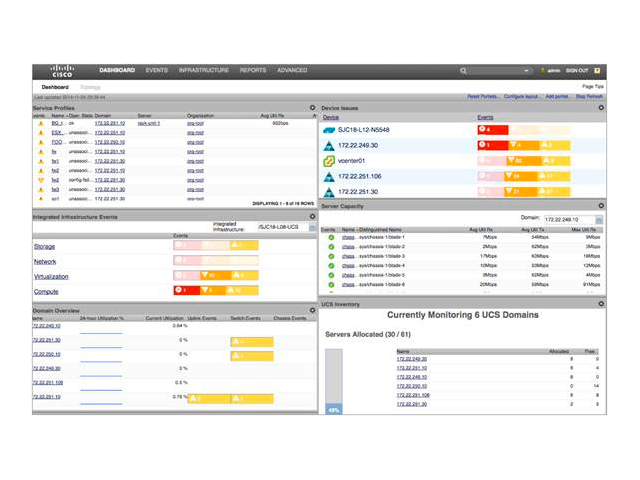Click the 49% servers allocated bar
The image size is (640, 480).
[334, 410]
